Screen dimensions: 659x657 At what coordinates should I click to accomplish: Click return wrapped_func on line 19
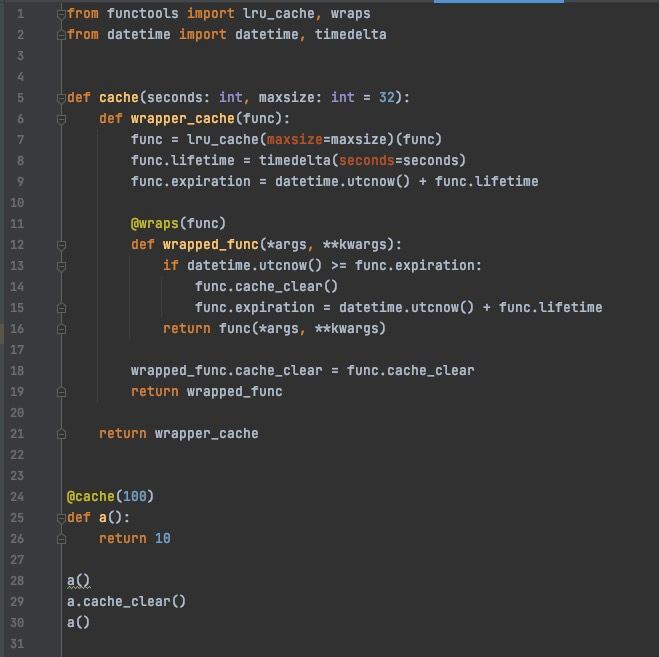pyautogui.click(x=206, y=392)
